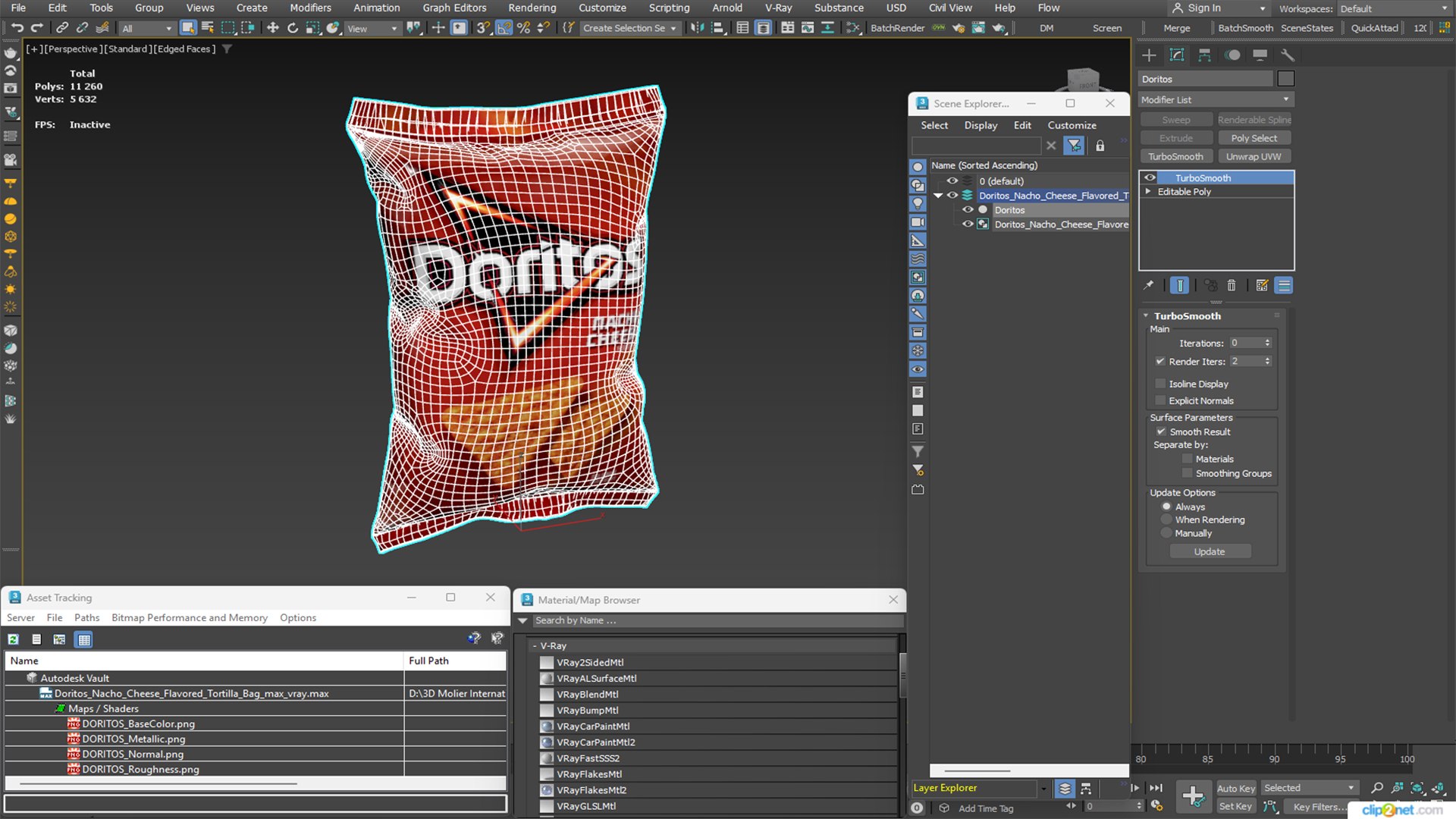Select the Rotate tool in main toolbar
1456x819 pixels.
point(292,28)
